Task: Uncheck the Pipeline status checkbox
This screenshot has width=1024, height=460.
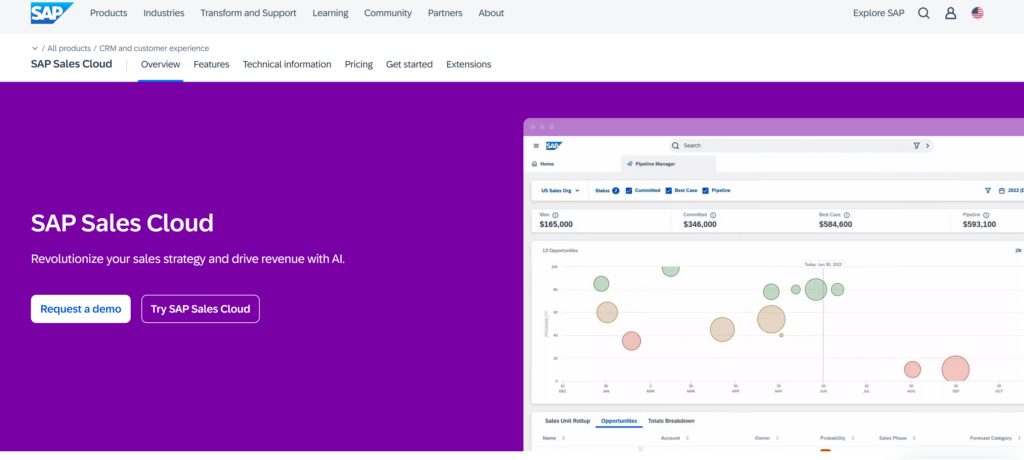Action: (705, 191)
